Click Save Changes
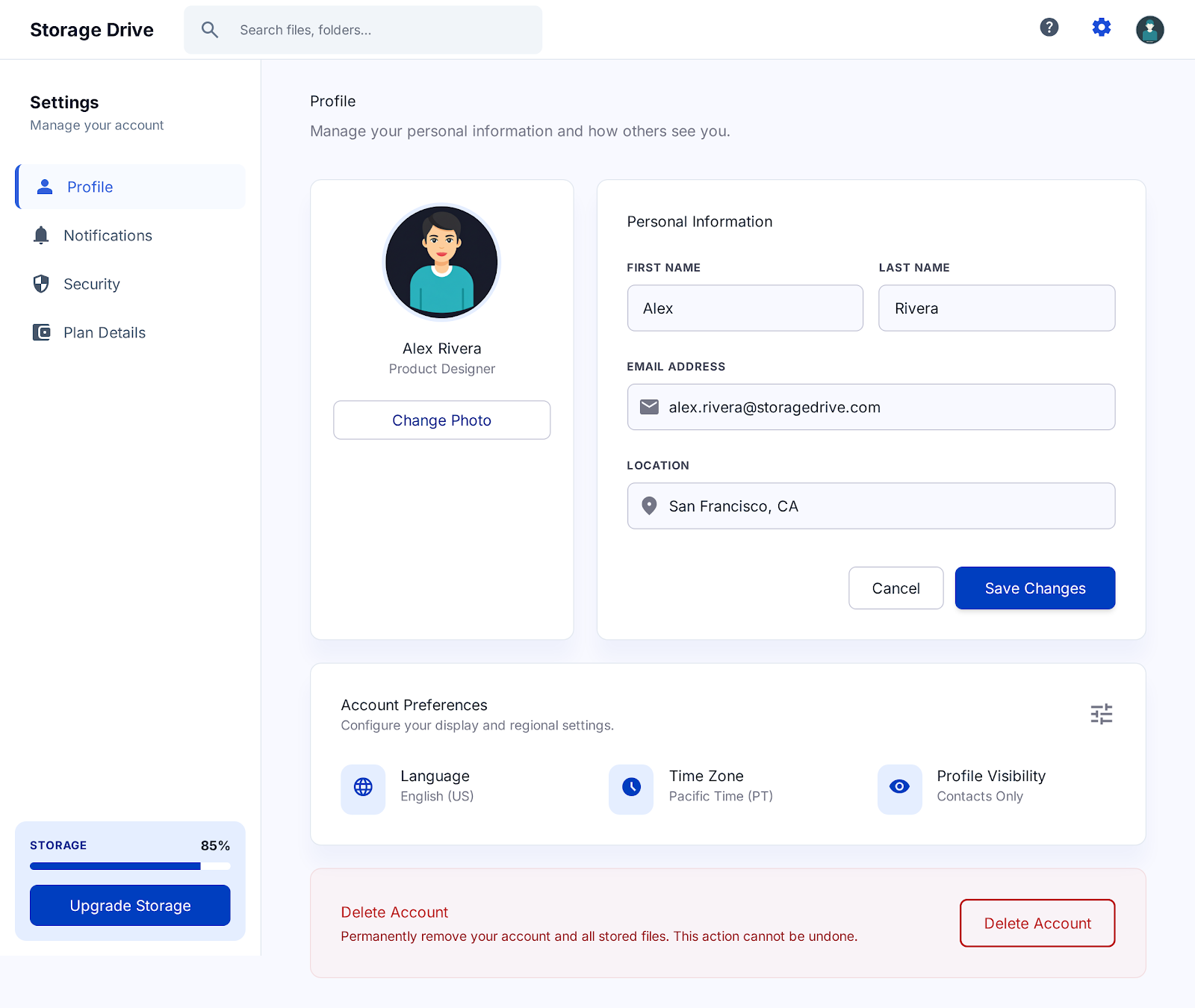The width and height of the screenshot is (1195, 1008). (x=1035, y=588)
